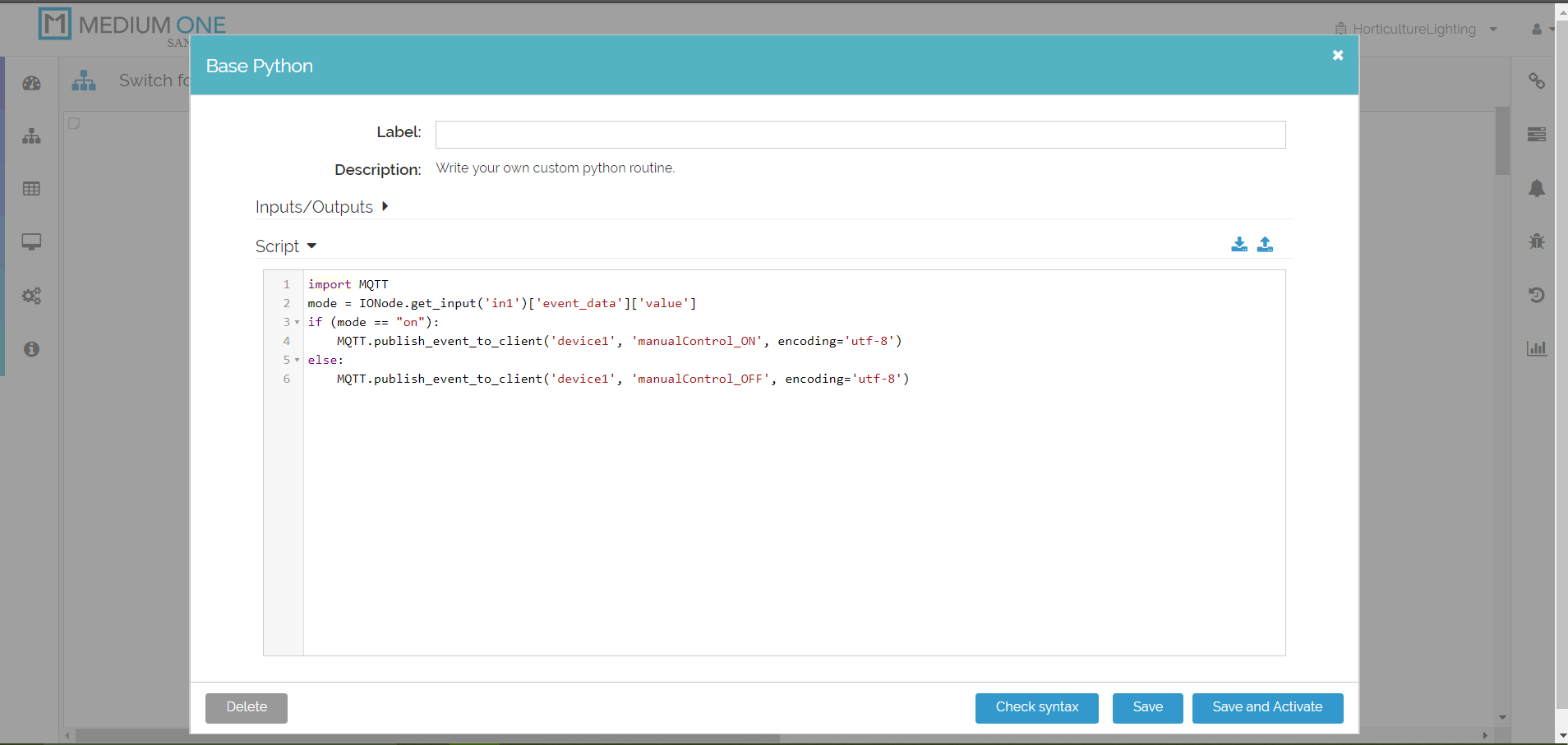The image size is (1568, 745).
Task: Click the download script icon
Action: point(1239,245)
